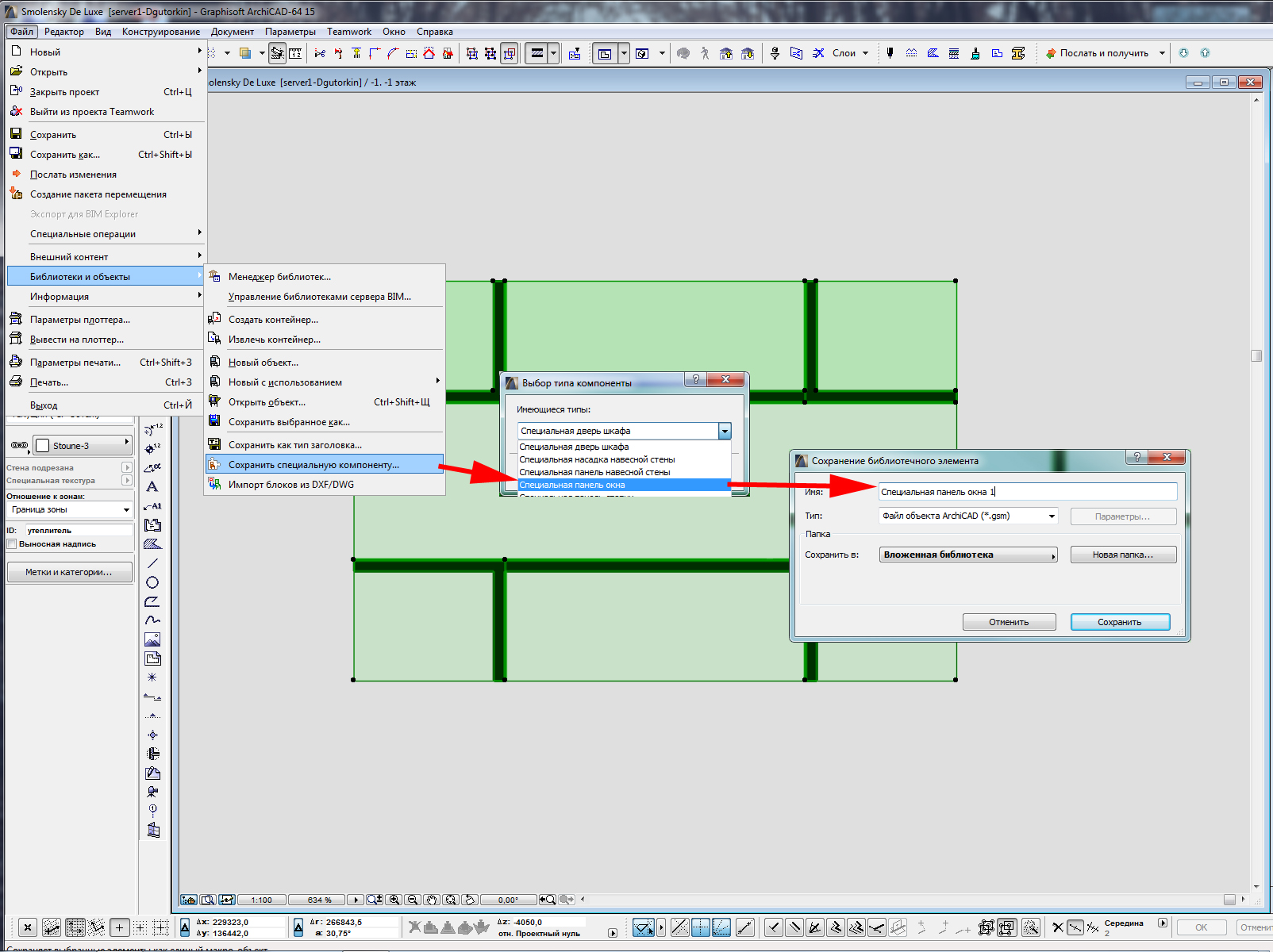Click the ID утеплитель field

tap(79, 530)
